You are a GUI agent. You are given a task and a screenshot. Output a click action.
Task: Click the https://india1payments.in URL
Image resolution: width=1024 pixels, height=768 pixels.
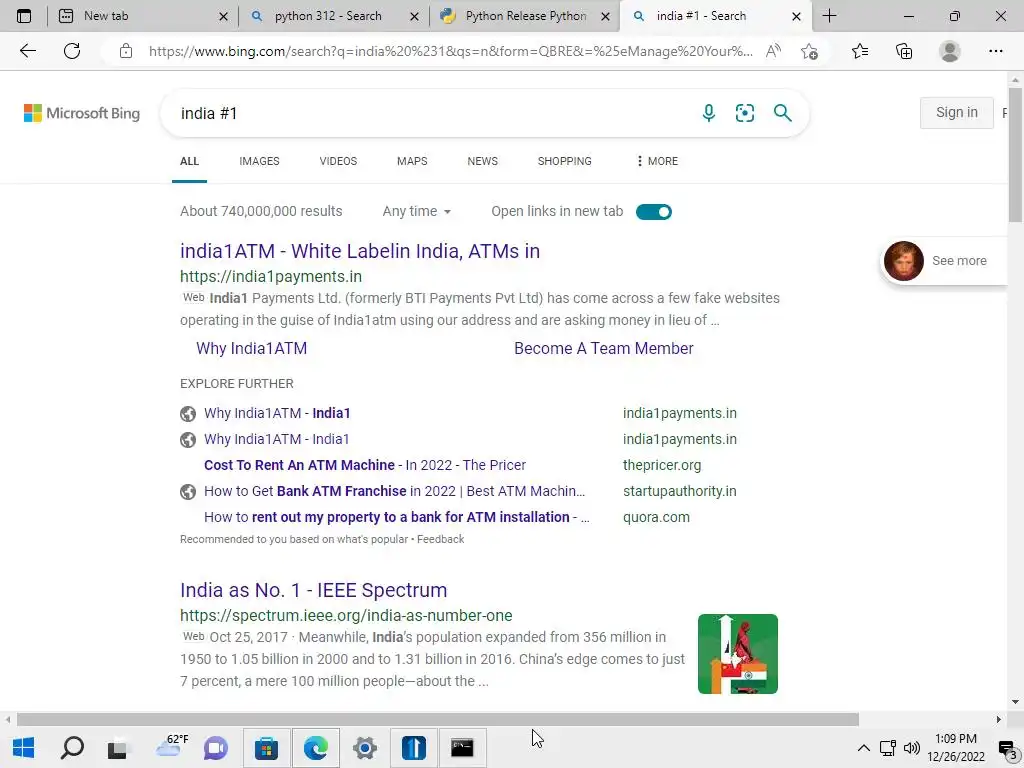point(271,276)
